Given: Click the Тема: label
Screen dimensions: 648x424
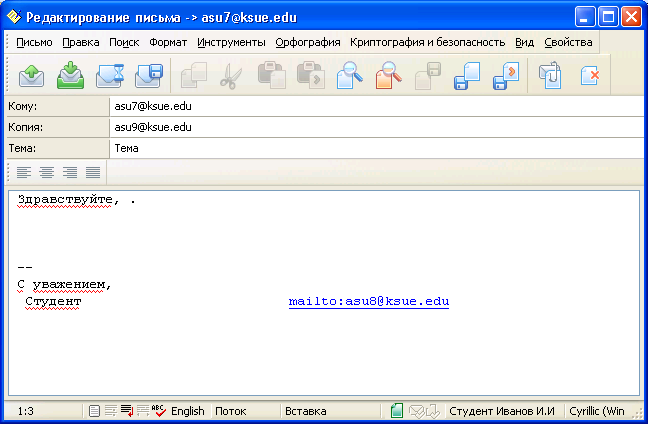Looking at the screenshot, I should pos(58,148).
